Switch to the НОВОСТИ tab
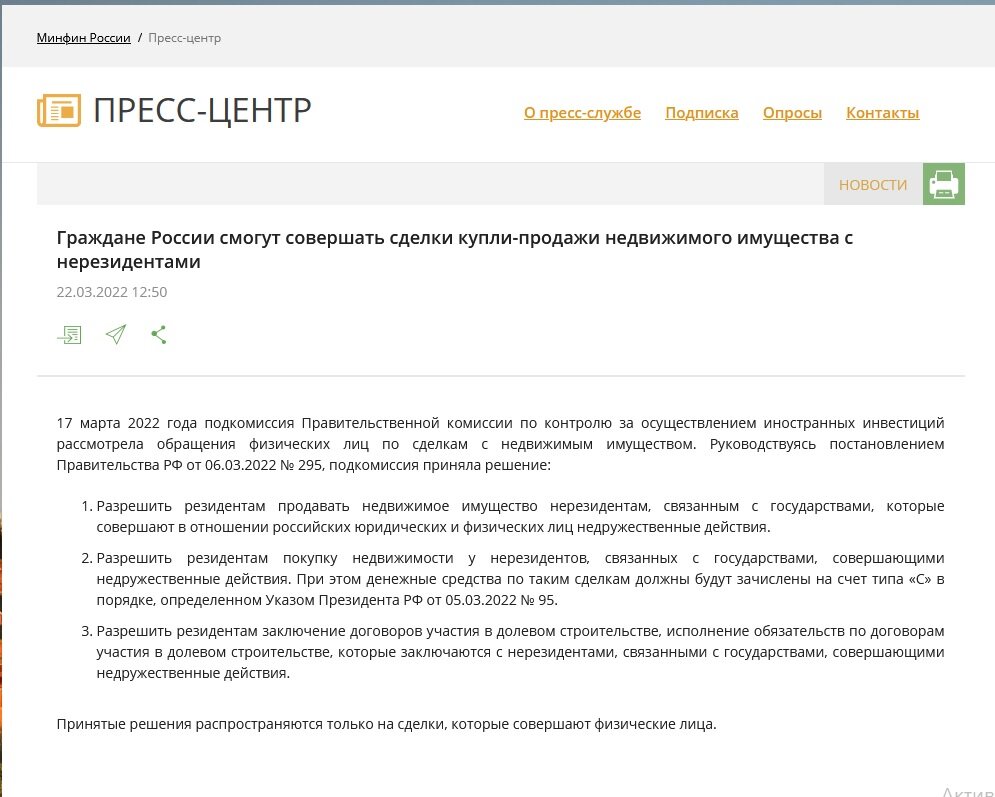Screen dimensions: 995x797 (x=873, y=185)
